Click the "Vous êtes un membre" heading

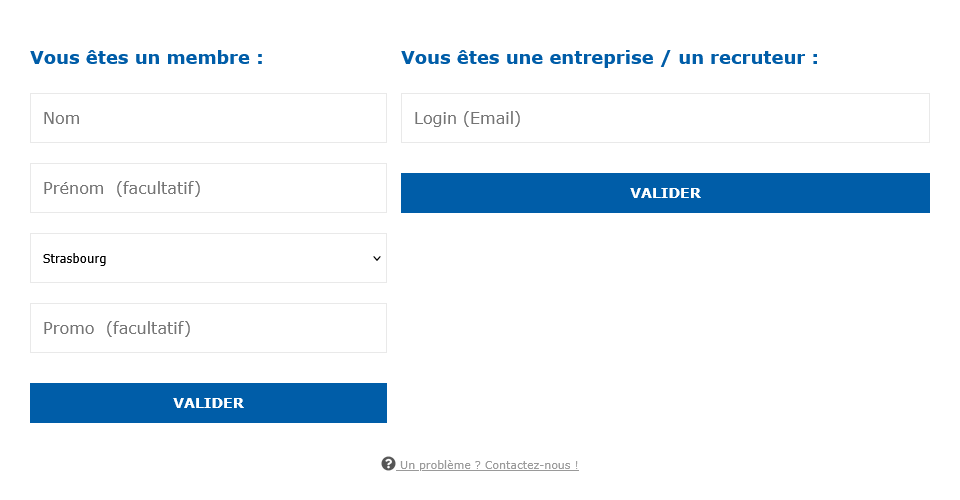146,58
